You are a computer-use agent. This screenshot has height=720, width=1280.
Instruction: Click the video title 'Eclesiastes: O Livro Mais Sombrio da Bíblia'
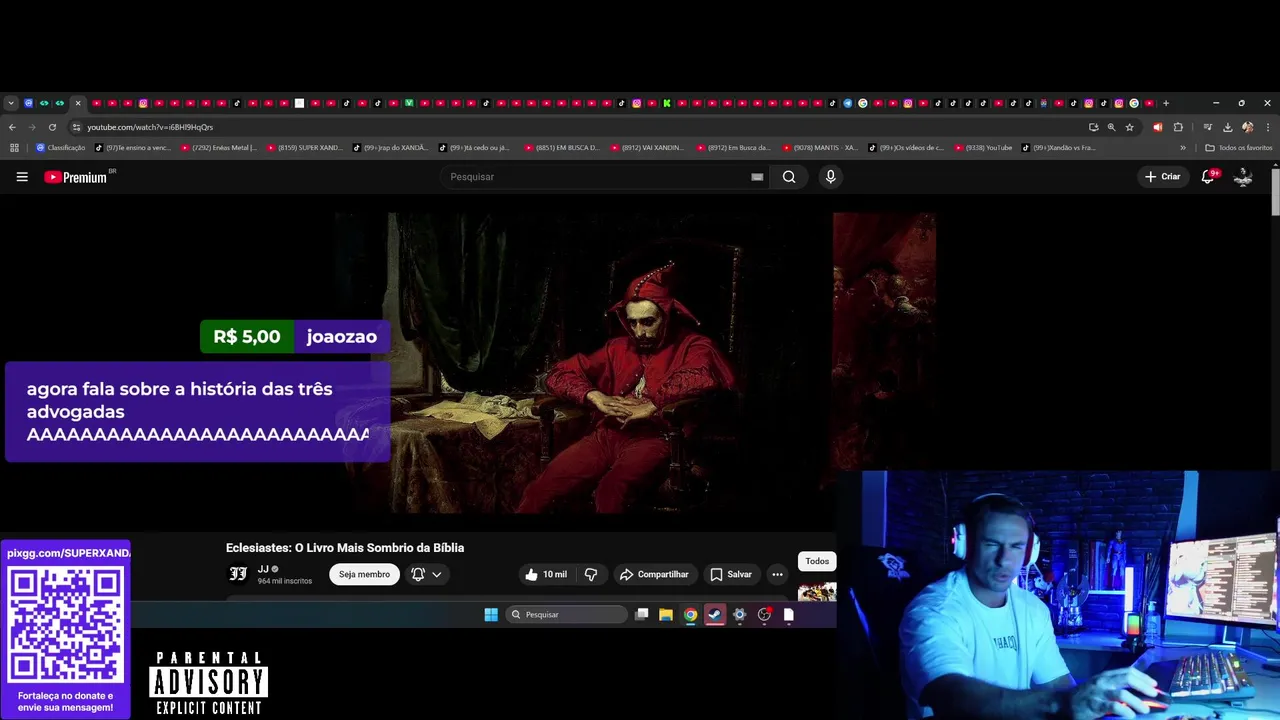pyautogui.click(x=345, y=548)
